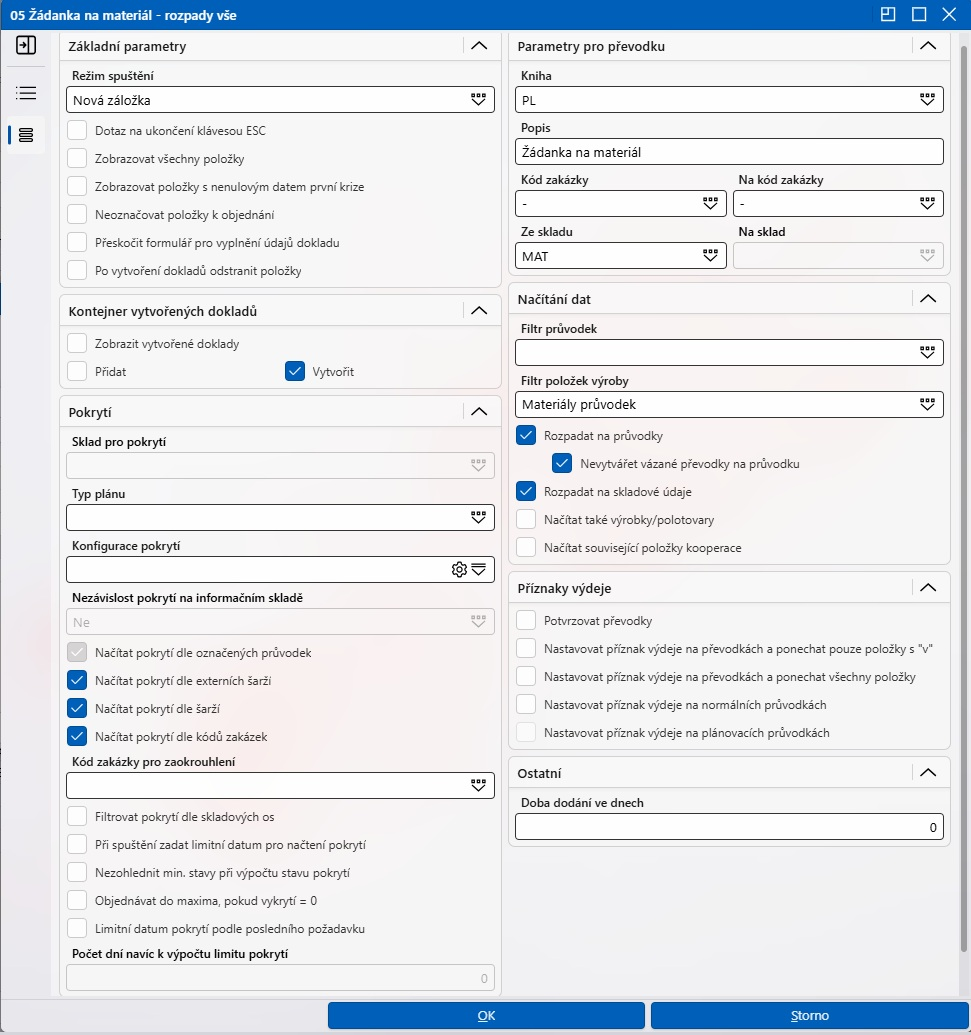Enable Dotaz na ukončení klávesou ESC
Viewport: 971px width, 1035px height.
tap(77, 130)
